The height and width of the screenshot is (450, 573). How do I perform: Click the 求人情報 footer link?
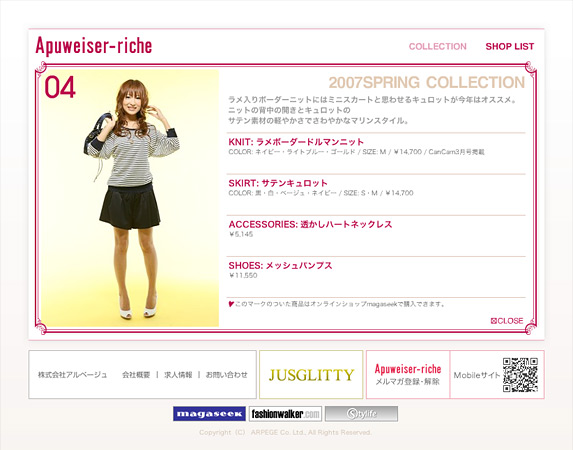pyautogui.click(x=178, y=375)
